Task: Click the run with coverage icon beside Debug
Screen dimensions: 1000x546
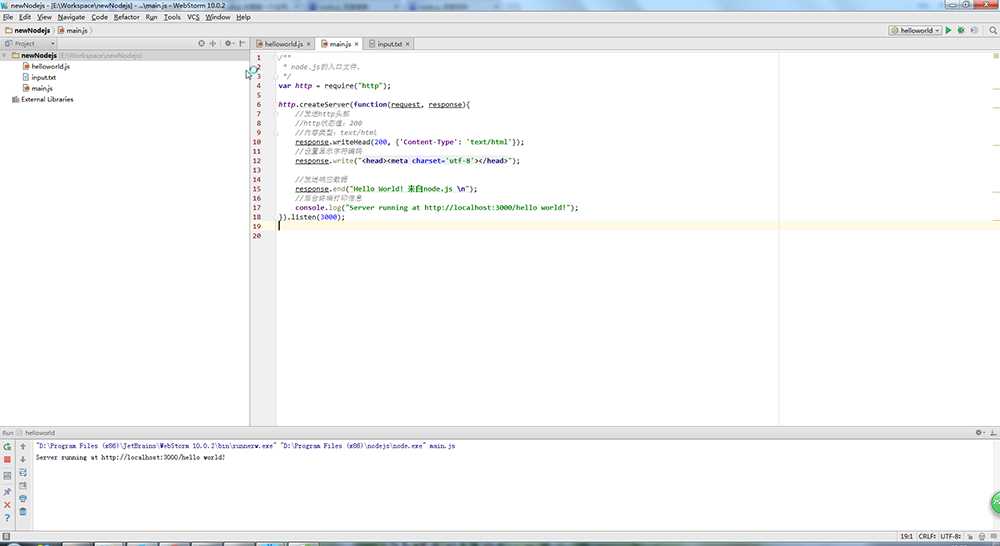Action: click(974, 30)
